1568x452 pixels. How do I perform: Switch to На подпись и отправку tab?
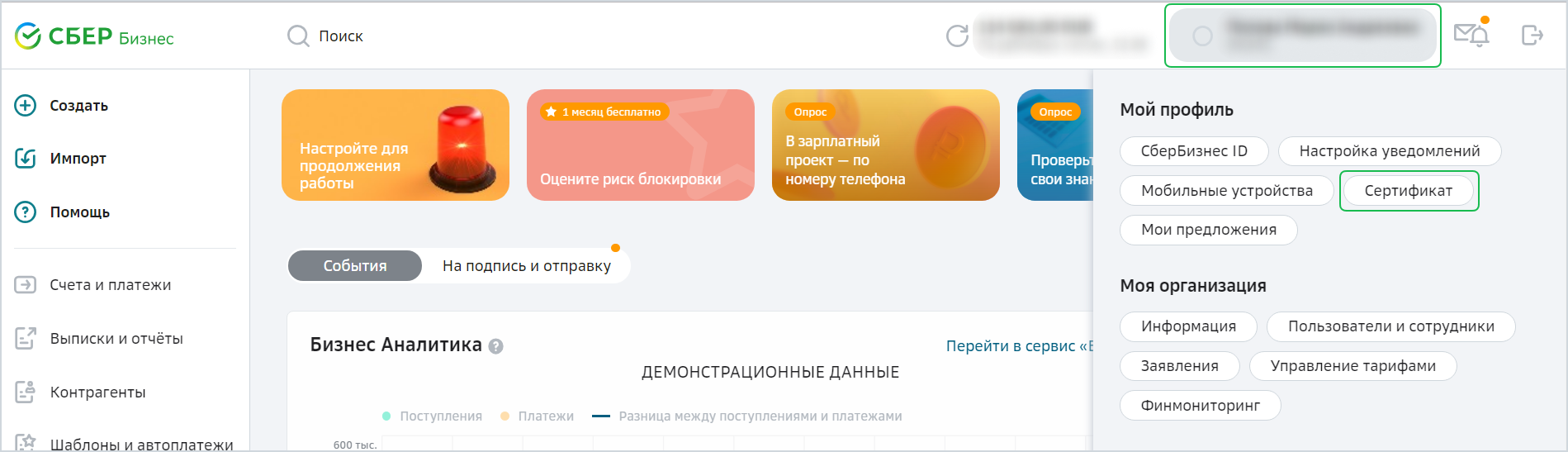[x=526, y=266]
